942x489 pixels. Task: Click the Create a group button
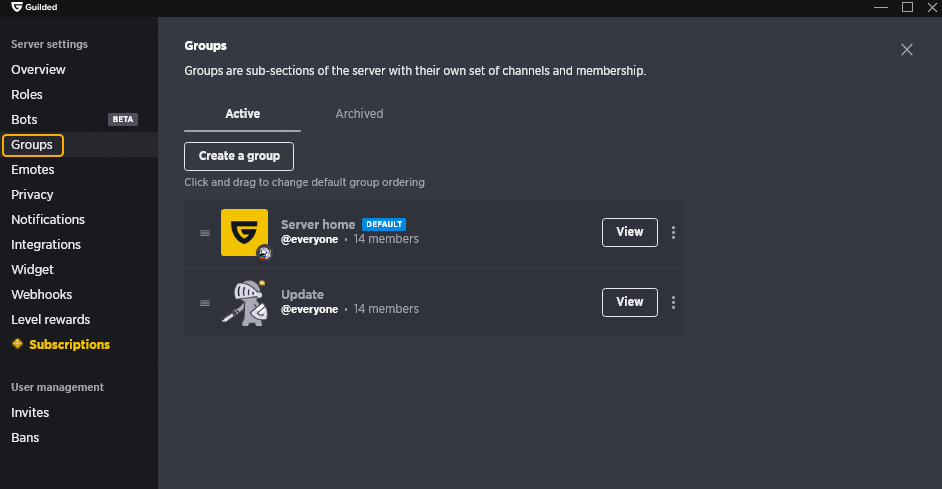click(x=239, y=156)
